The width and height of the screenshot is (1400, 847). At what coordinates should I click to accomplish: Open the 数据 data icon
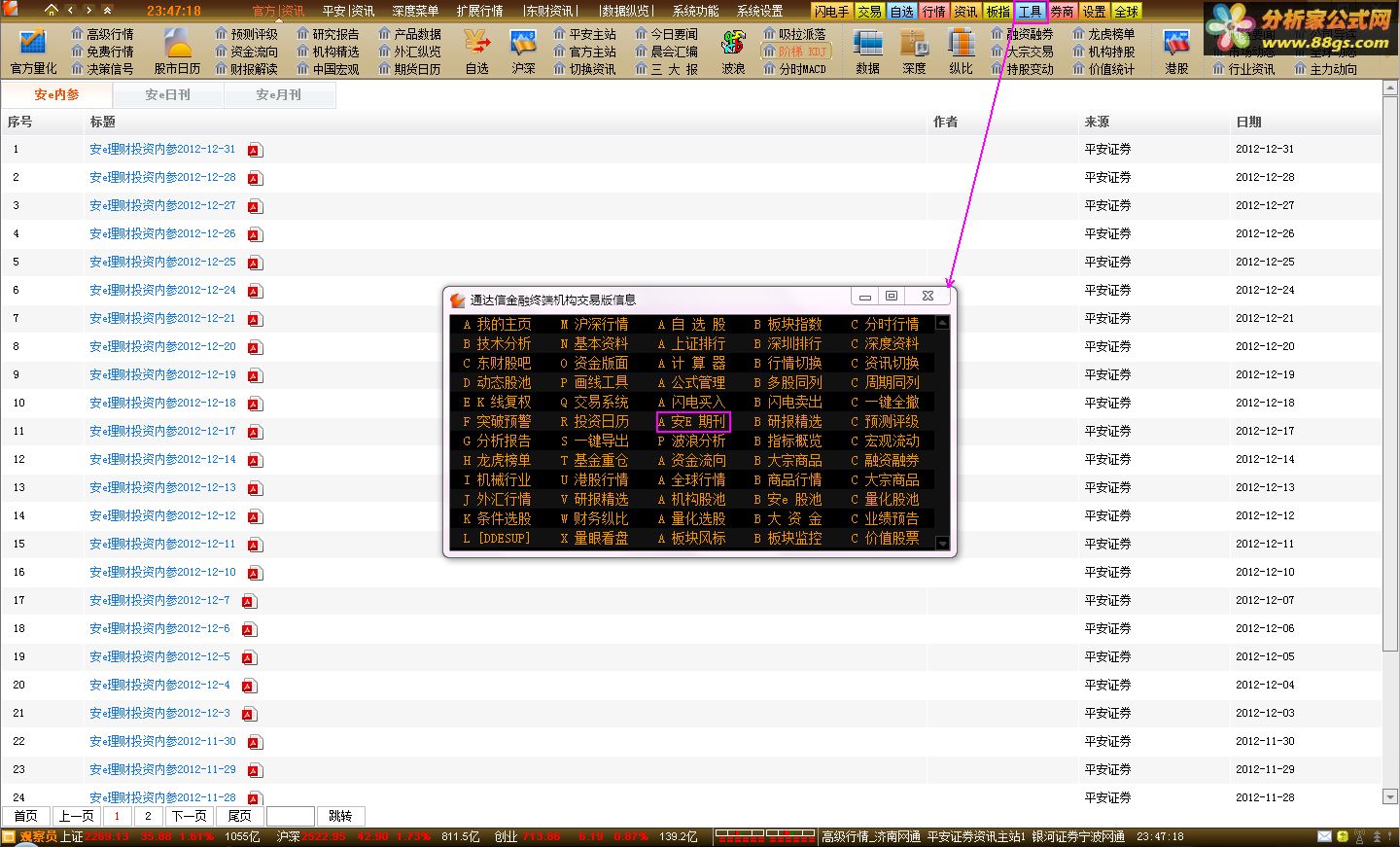867,51
